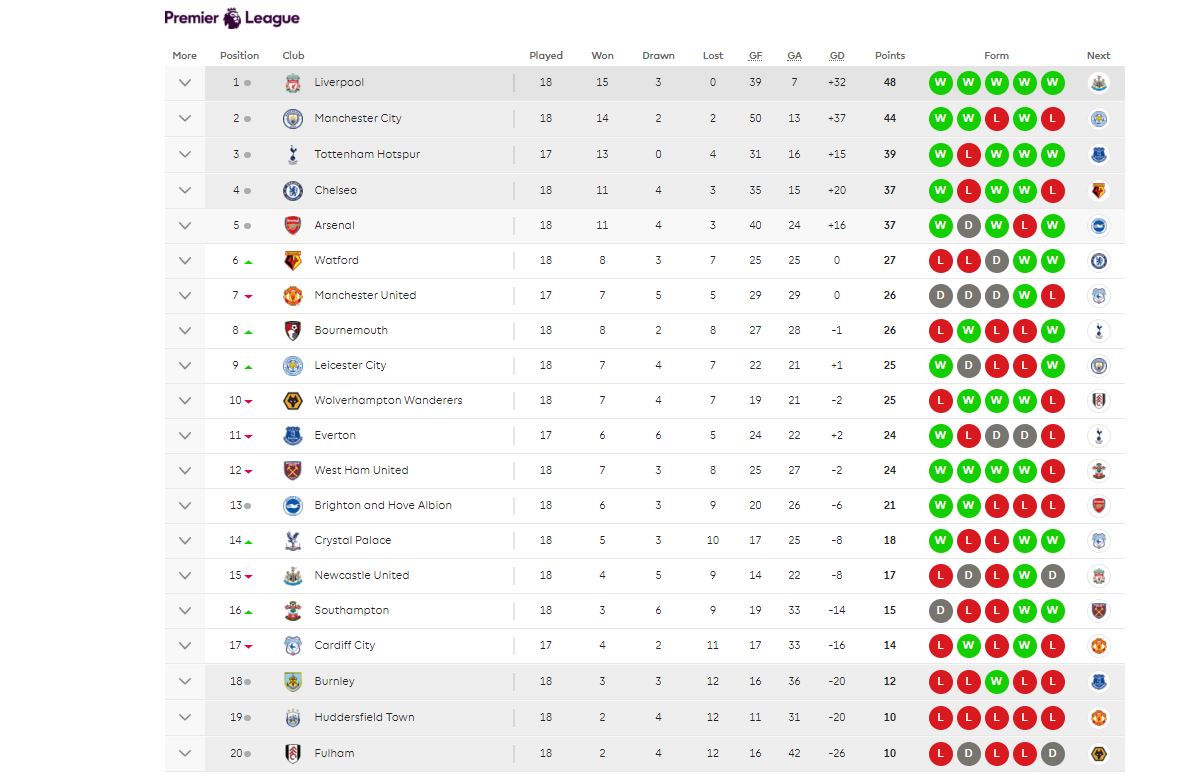
Task: Expand more info for Tottenham Hotspur
Action: point(185,154)
